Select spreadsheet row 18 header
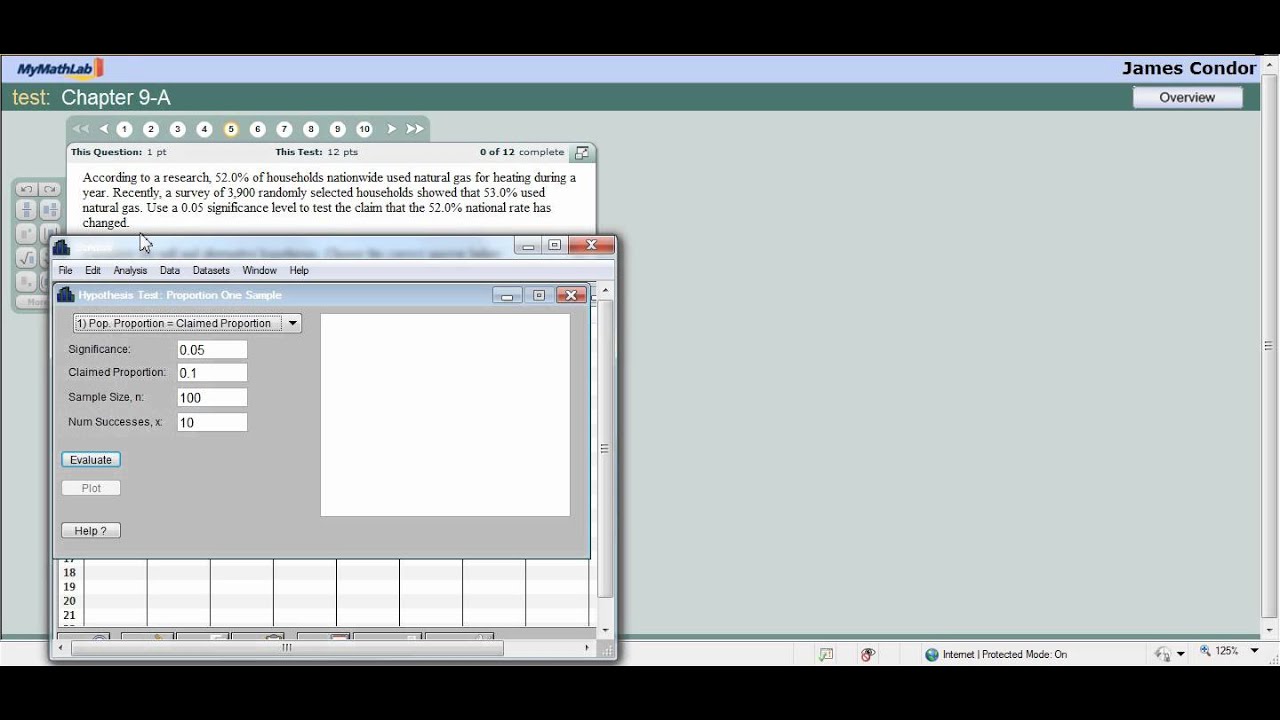This screenshot has width=1280, height=720. pyautogui.click(x=69, y=573)
